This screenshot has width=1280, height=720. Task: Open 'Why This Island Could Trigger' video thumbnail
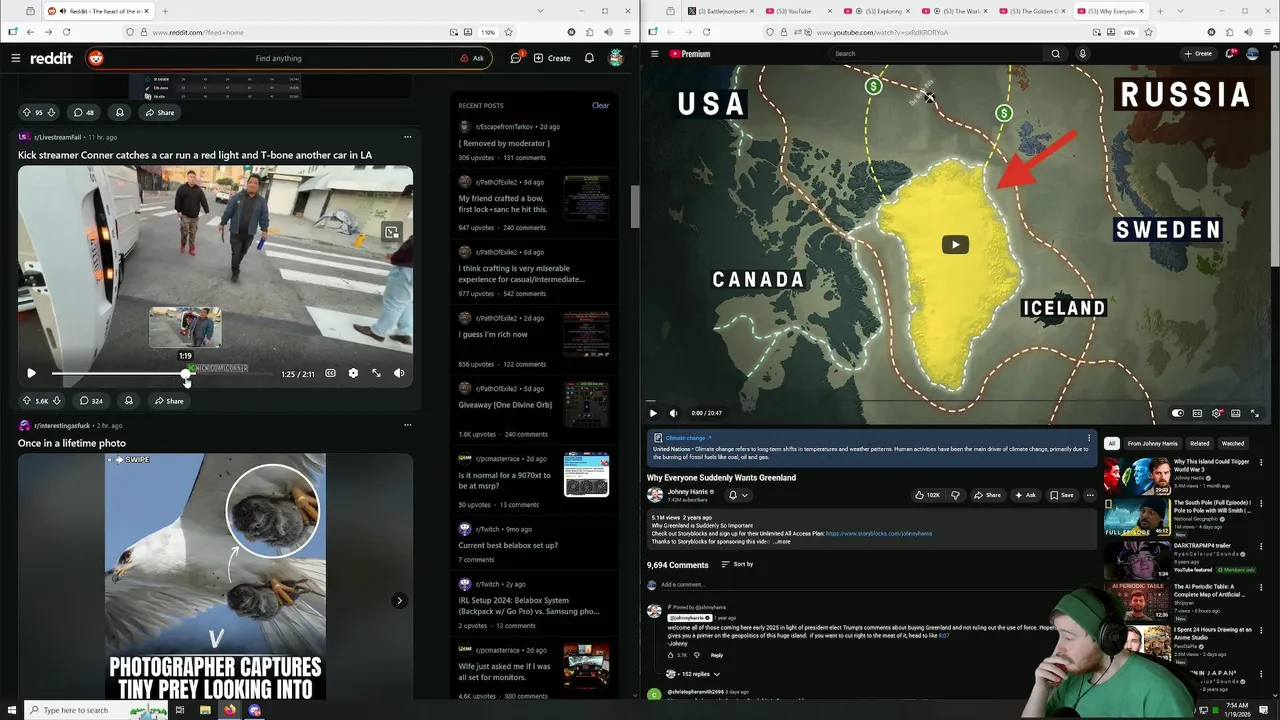pyautogui.click(x=1137, y=476)
